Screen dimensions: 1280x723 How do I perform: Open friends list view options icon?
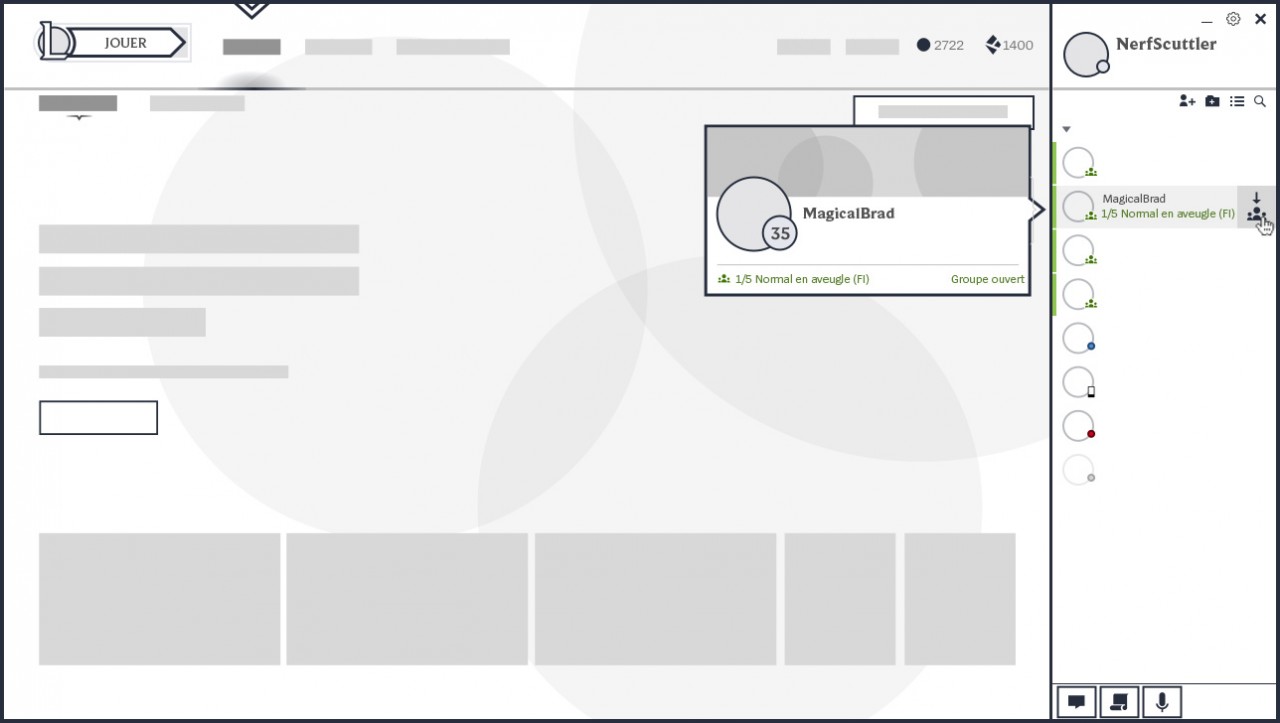click(x=1237, y=101)
